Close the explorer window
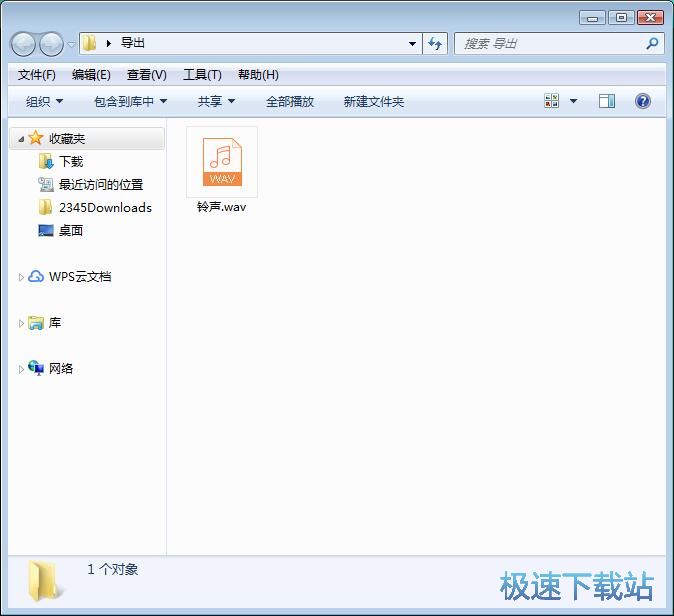 click(650, 18)
